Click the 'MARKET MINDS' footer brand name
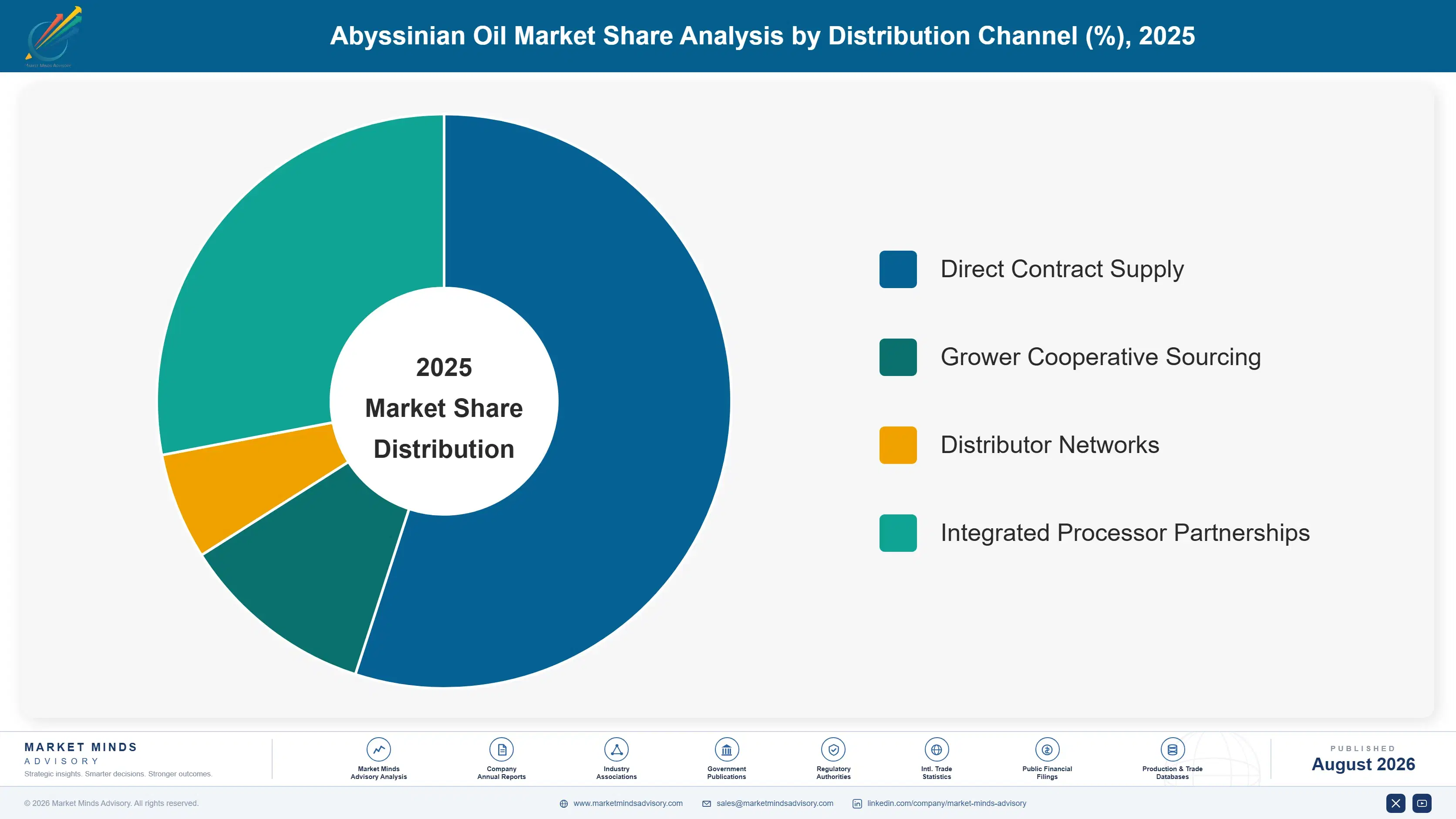Image resolution: width=1456 pixels, height=819 pixels. 81,747
